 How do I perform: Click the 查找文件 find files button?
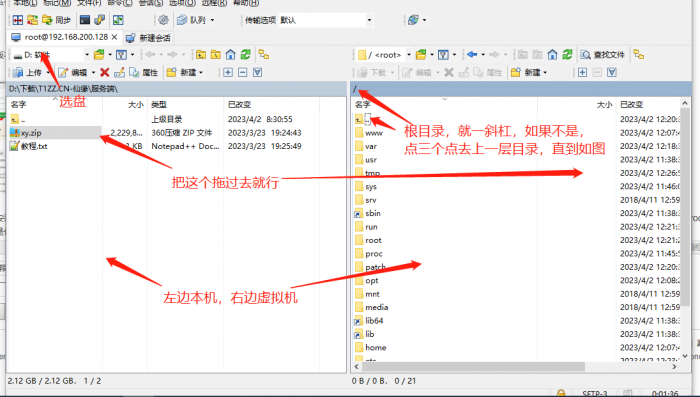602,55
